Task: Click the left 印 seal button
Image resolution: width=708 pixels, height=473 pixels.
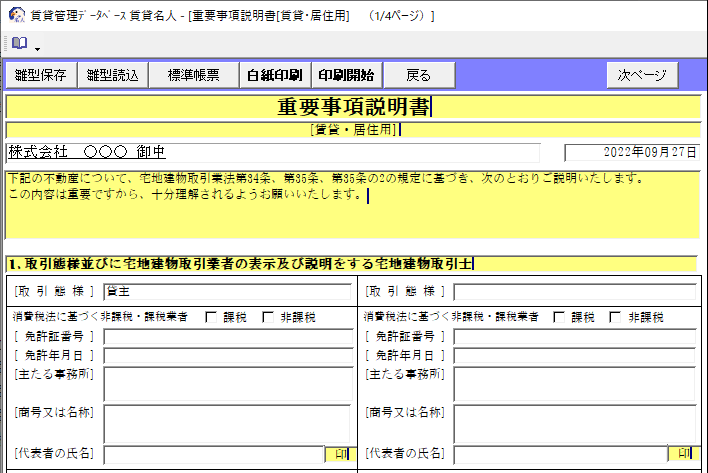Action: click(x=340, y=454)
